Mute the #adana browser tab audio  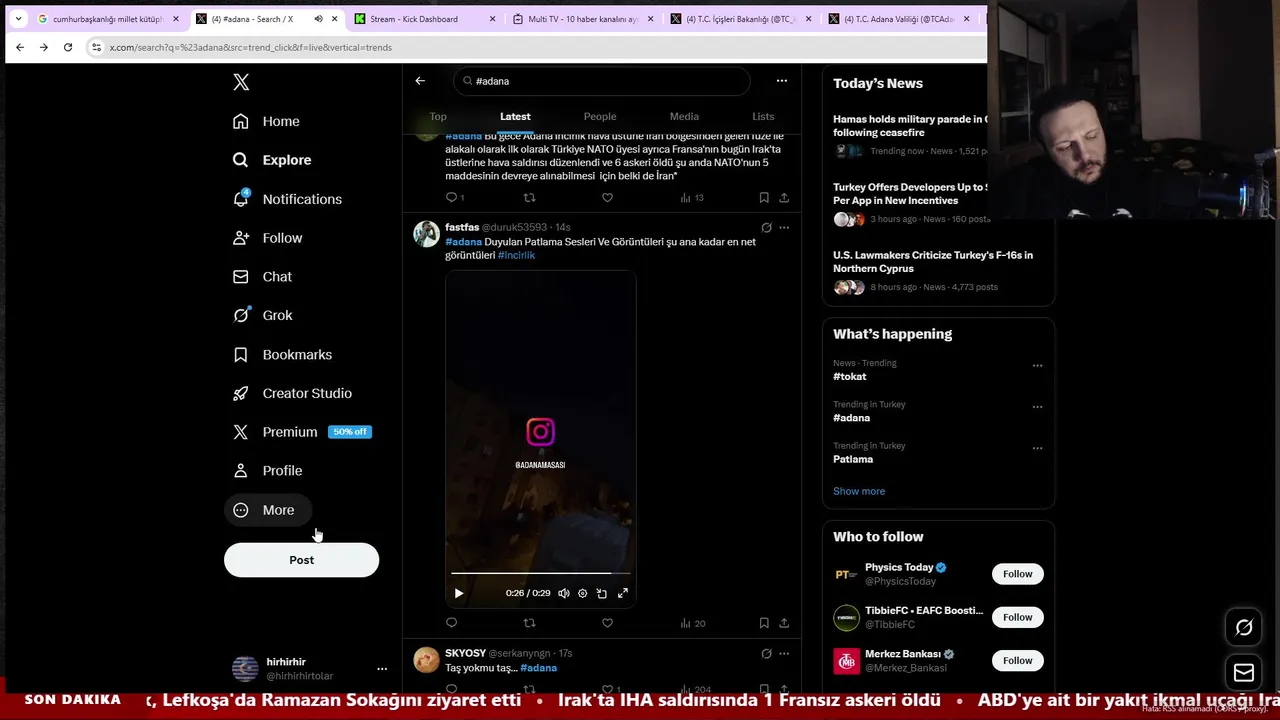(x=318, y=19)
